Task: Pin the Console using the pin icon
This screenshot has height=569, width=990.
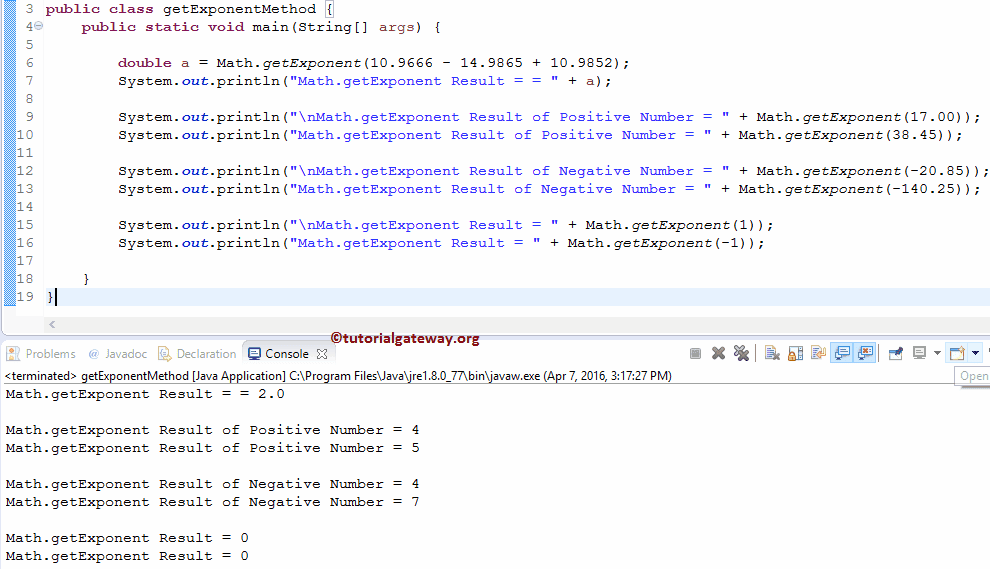Action: tap(895, 354)
